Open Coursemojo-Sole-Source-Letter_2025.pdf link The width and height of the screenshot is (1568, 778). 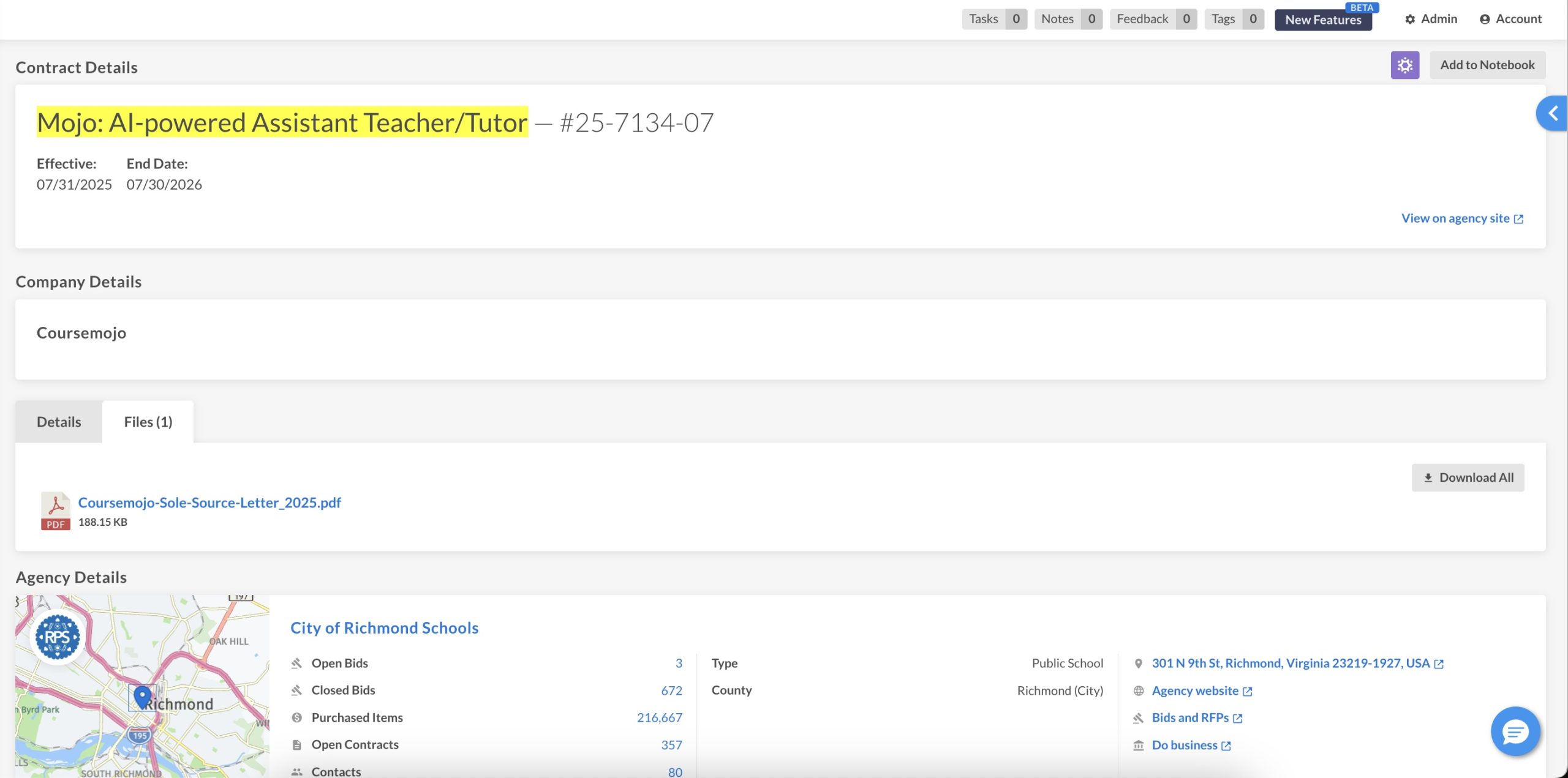click(209, 503)
